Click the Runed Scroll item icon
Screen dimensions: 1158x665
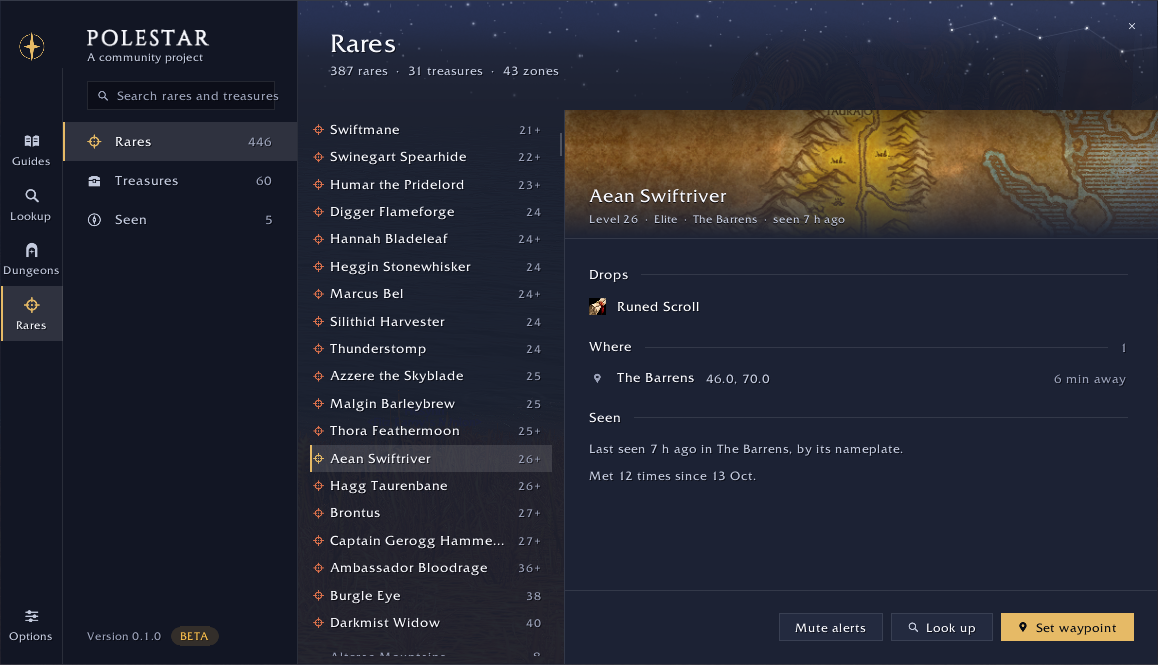click(x=597, y=307)
